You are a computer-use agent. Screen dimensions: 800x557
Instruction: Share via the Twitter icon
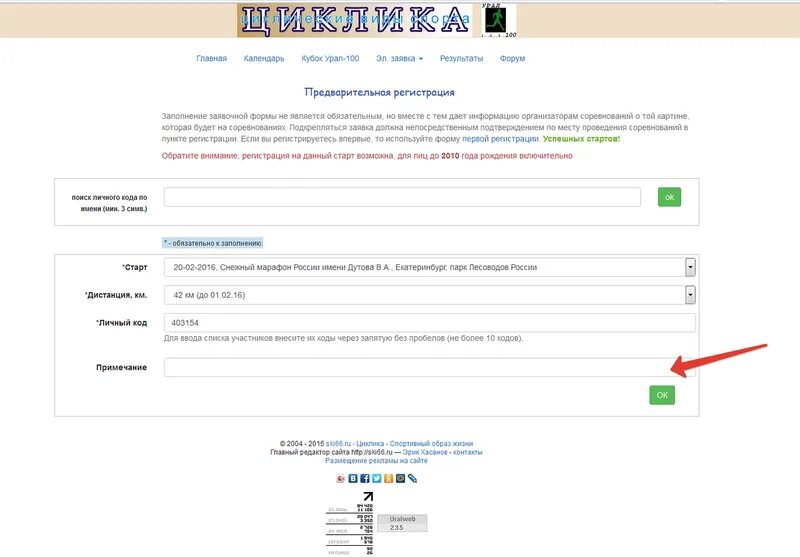377,478
